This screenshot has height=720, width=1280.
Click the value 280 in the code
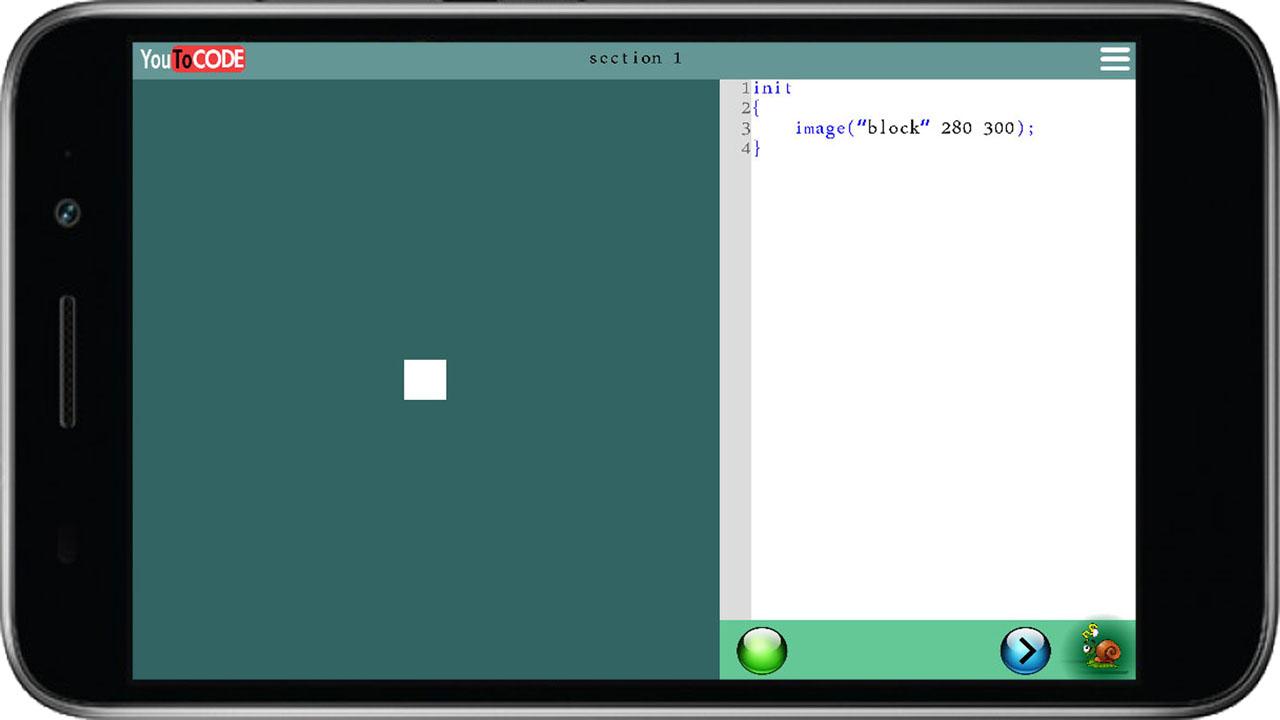(x=957, y=128)
